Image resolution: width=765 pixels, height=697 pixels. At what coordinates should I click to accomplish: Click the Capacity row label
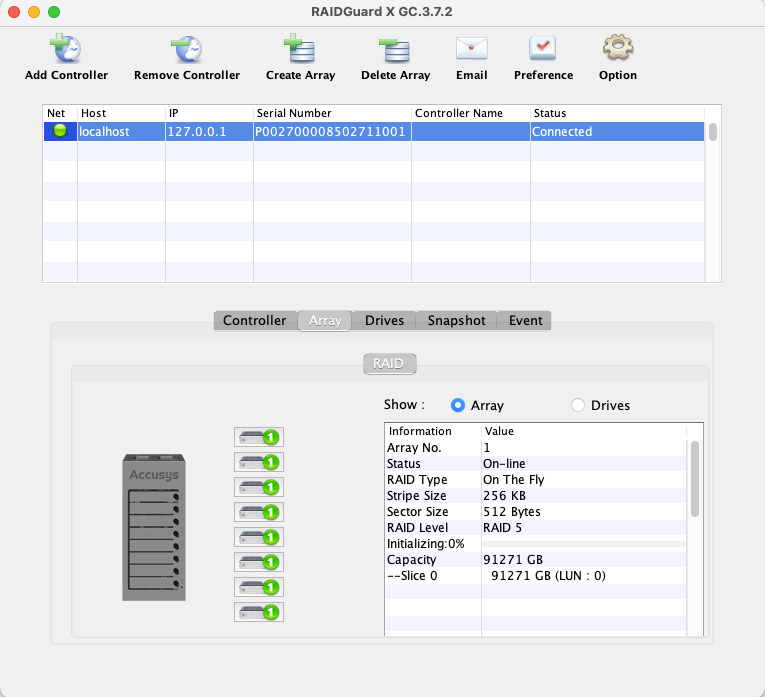tap(411, 559)
